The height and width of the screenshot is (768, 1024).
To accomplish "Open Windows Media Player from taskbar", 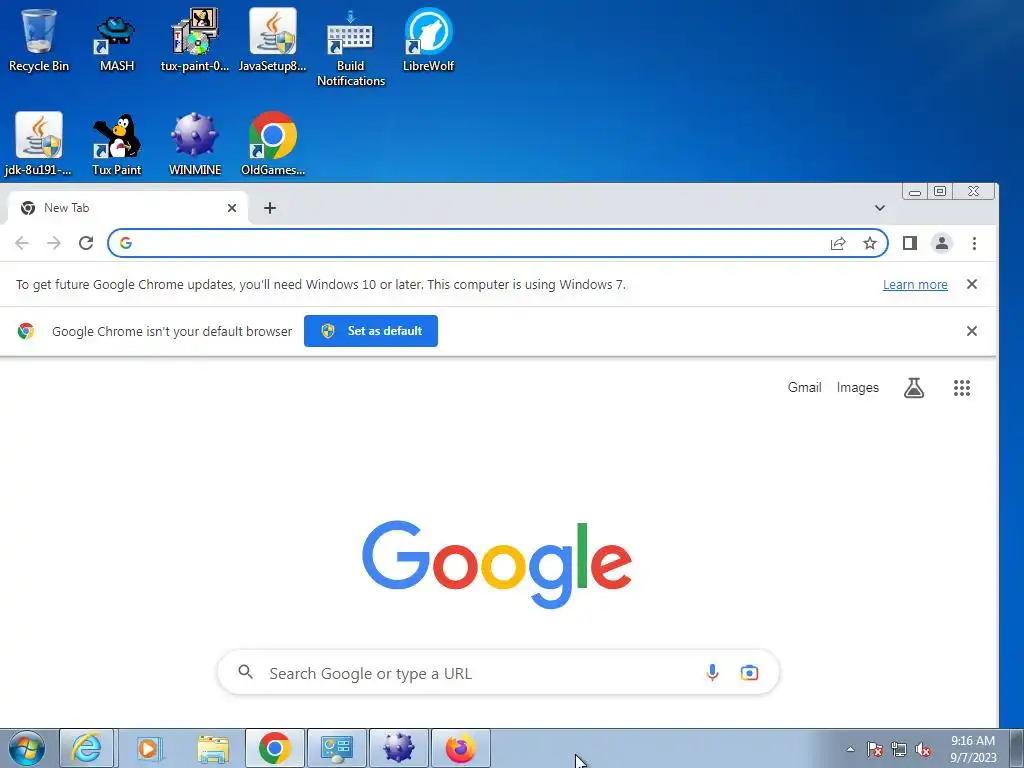I will pos(148,748).
